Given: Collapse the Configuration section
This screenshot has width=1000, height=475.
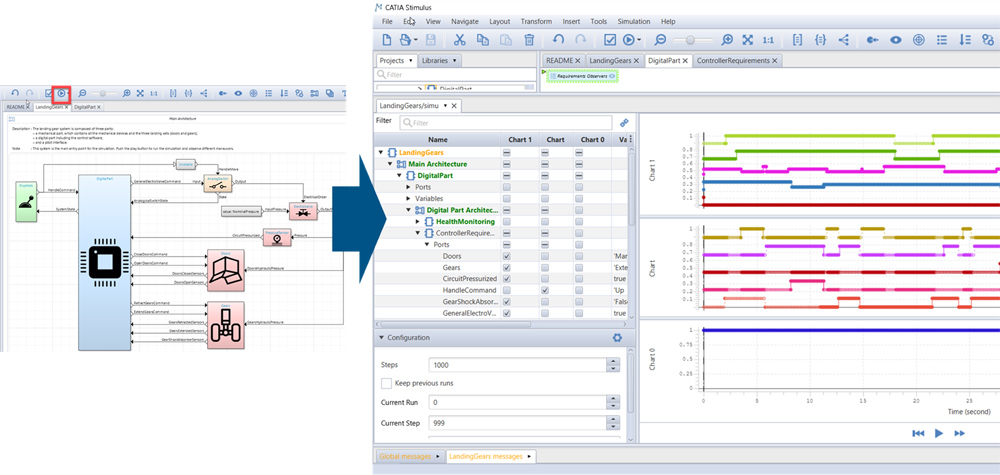Looking at the screenshot, I should click(x=381, y=337).
